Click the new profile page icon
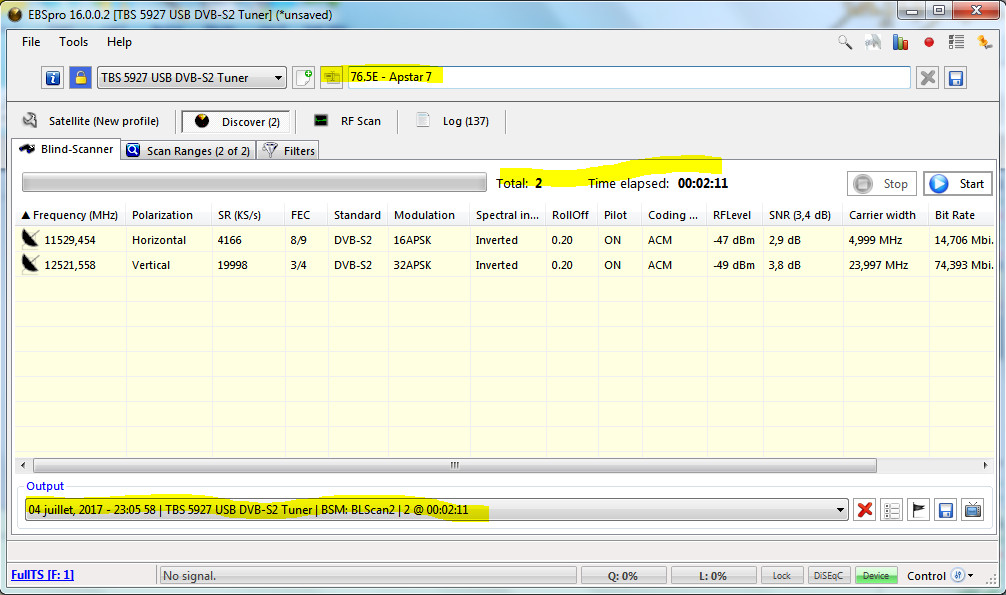Screen dimensions: 1006x595 [x=304, y=78]
